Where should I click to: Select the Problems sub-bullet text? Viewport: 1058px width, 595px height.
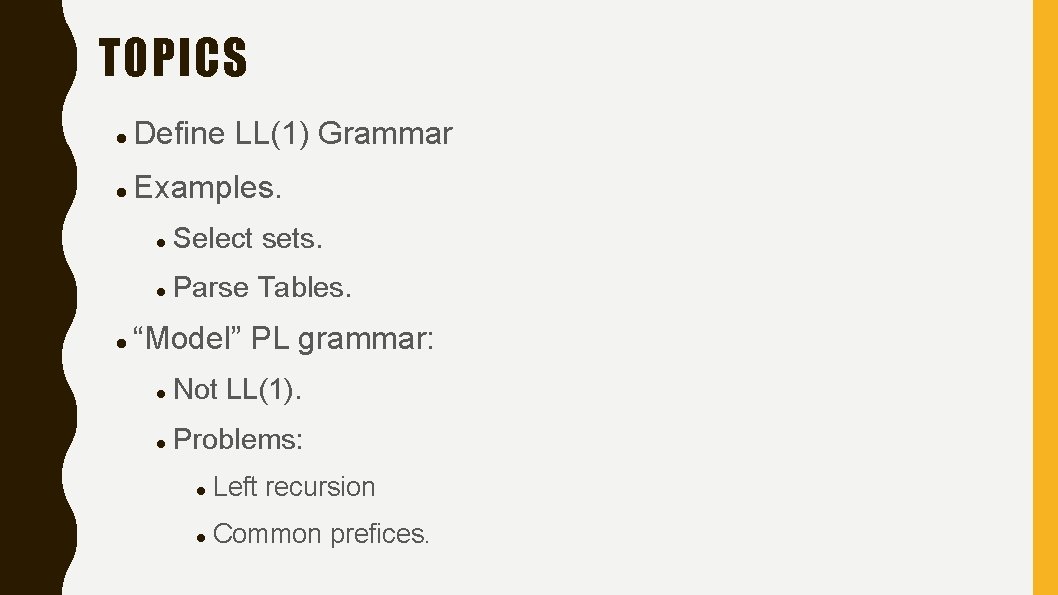(x=238, y=440)
